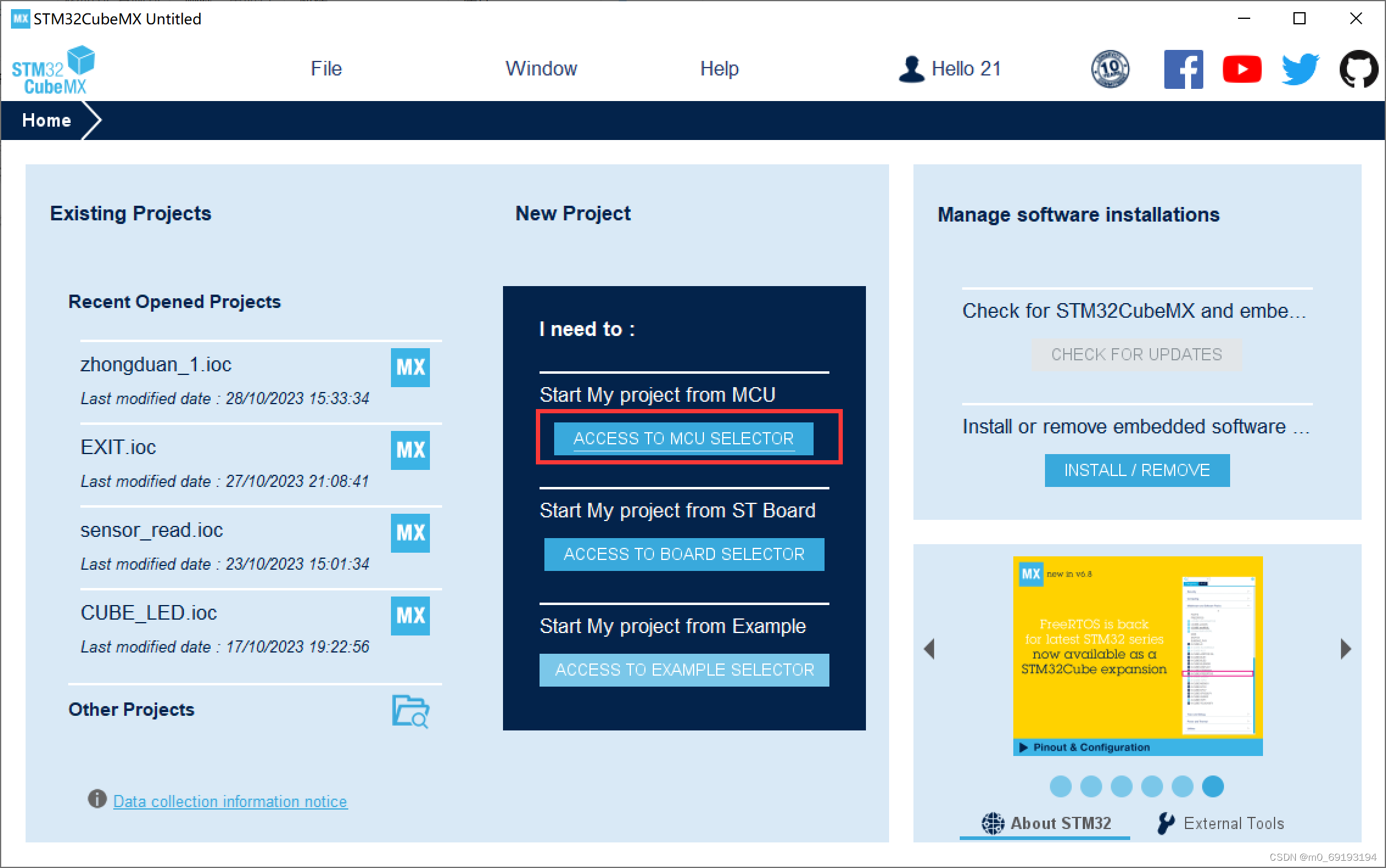Switch to the About STM32 tab
The image size is (1386, 868).
[x=1046, y=824]
